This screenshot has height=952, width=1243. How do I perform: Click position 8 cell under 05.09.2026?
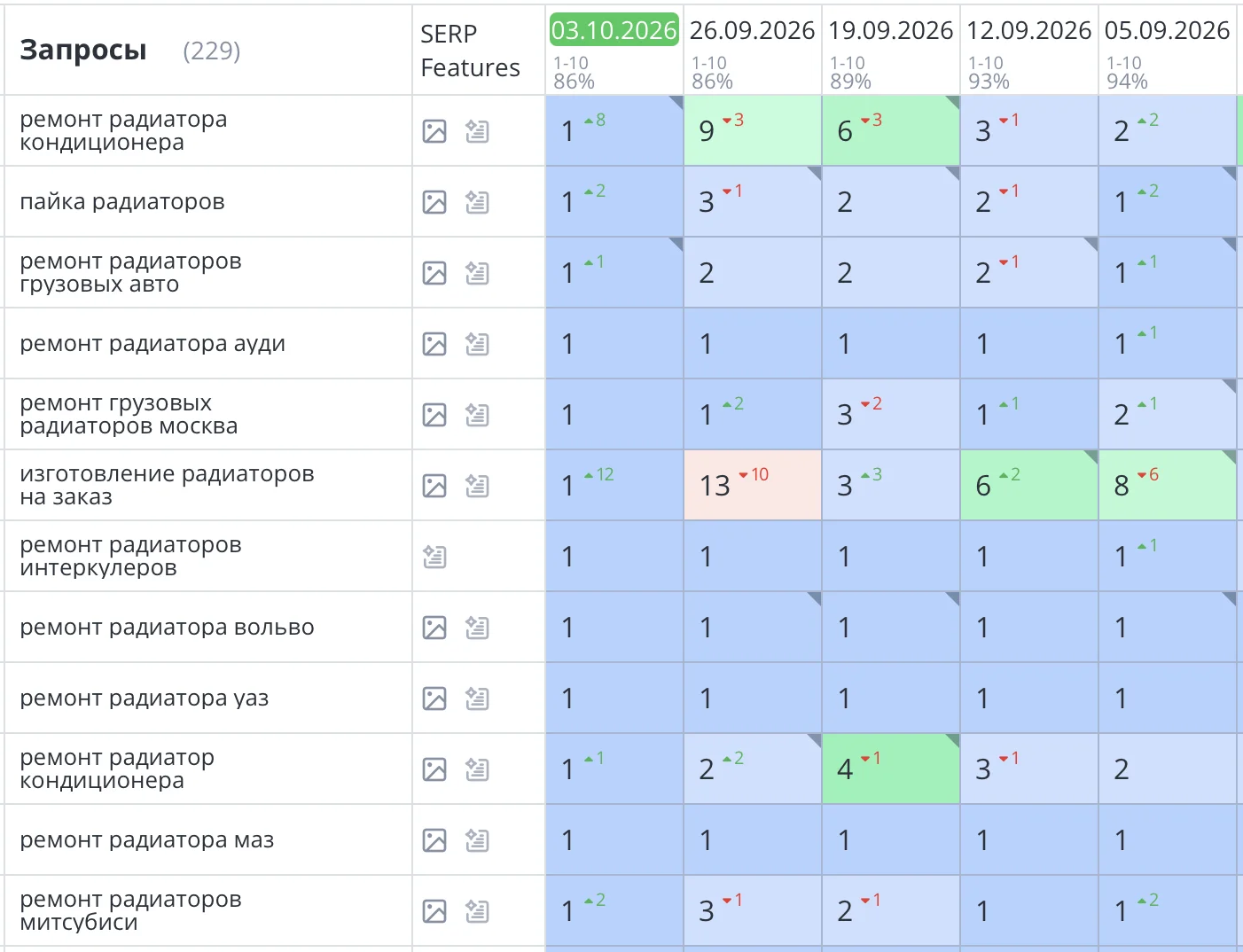[1168, 485]
